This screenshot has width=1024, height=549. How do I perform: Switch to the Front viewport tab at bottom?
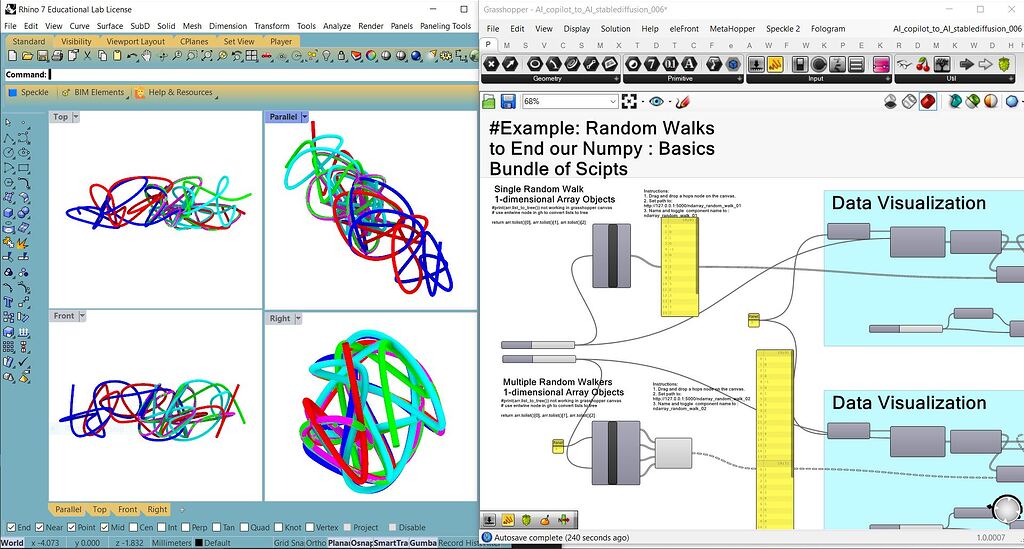(127, 509)
